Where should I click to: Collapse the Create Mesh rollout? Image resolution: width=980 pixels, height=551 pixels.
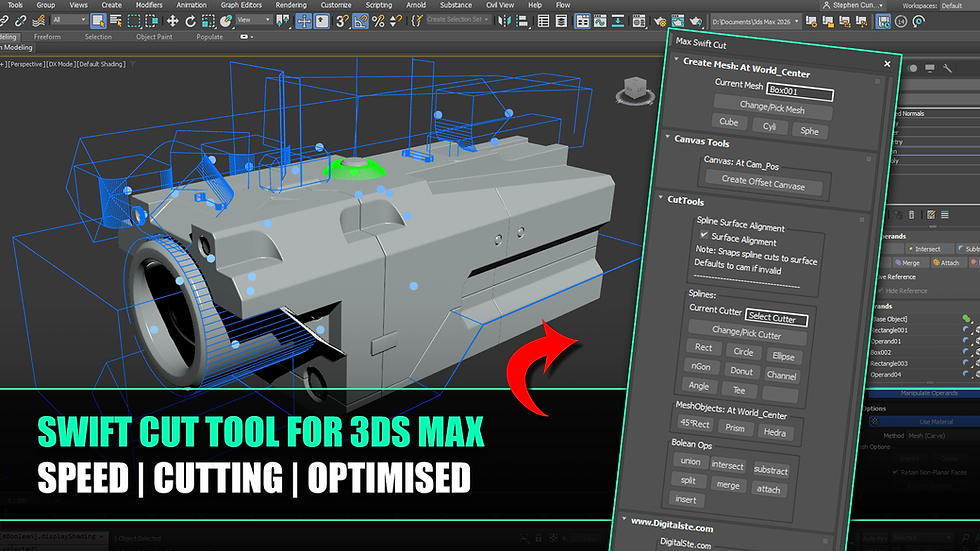676,60
